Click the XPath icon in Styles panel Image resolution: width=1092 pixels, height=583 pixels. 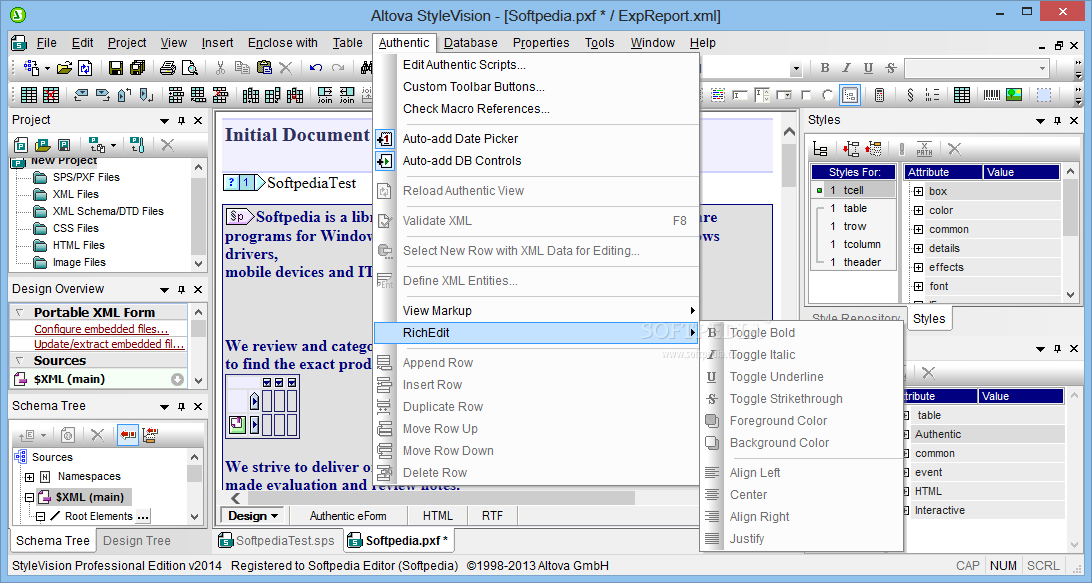coord(924,148)
